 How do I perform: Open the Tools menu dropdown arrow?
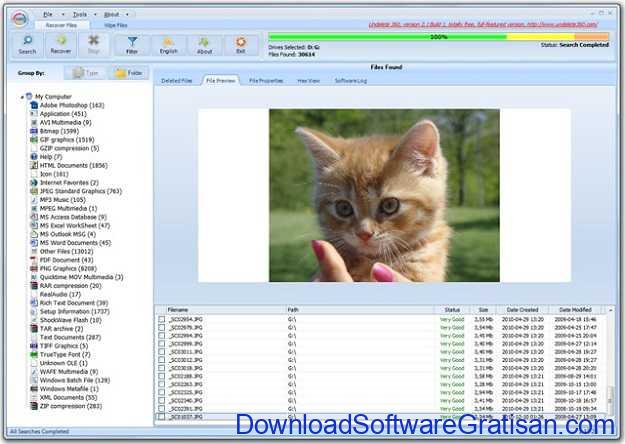coord(95,14)
